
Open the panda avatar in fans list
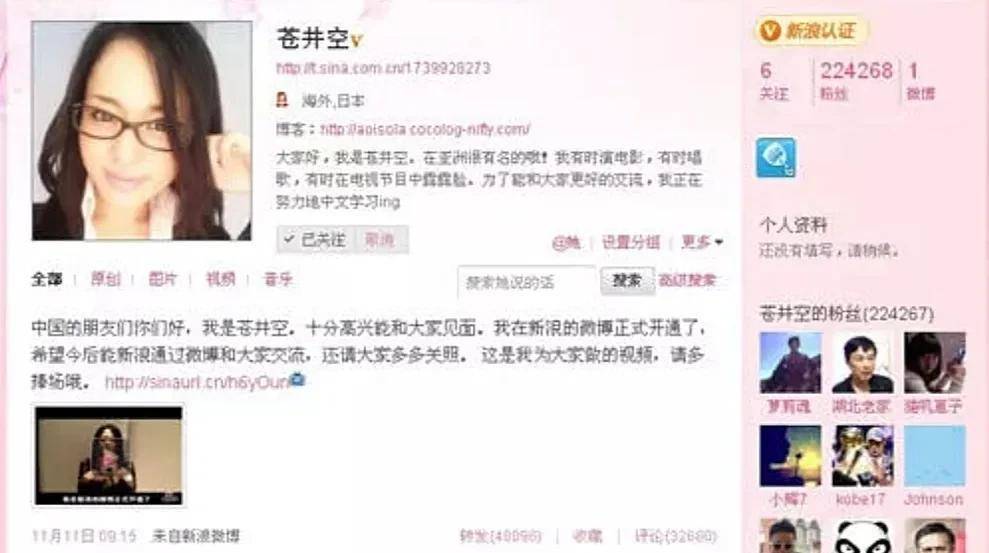tap(862, 536)
